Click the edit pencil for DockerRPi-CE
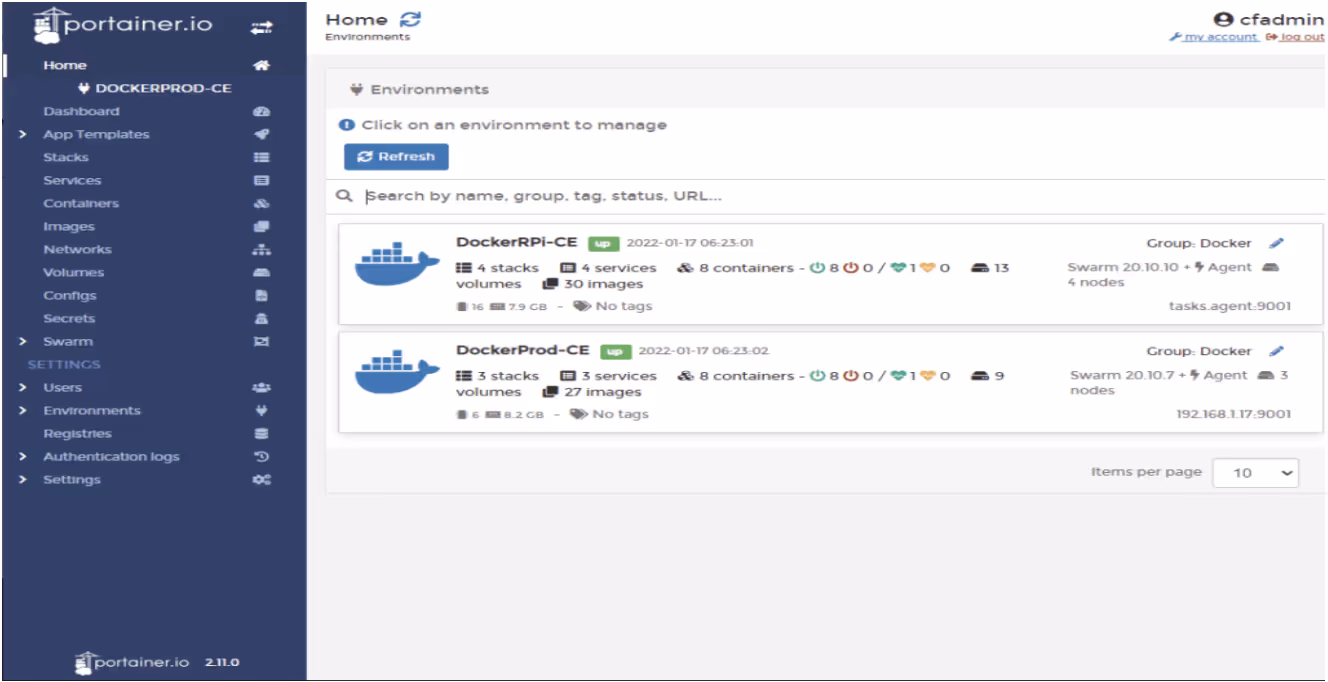The image size is (1328, 682). pyautogui.click(x=1276, y=243)
